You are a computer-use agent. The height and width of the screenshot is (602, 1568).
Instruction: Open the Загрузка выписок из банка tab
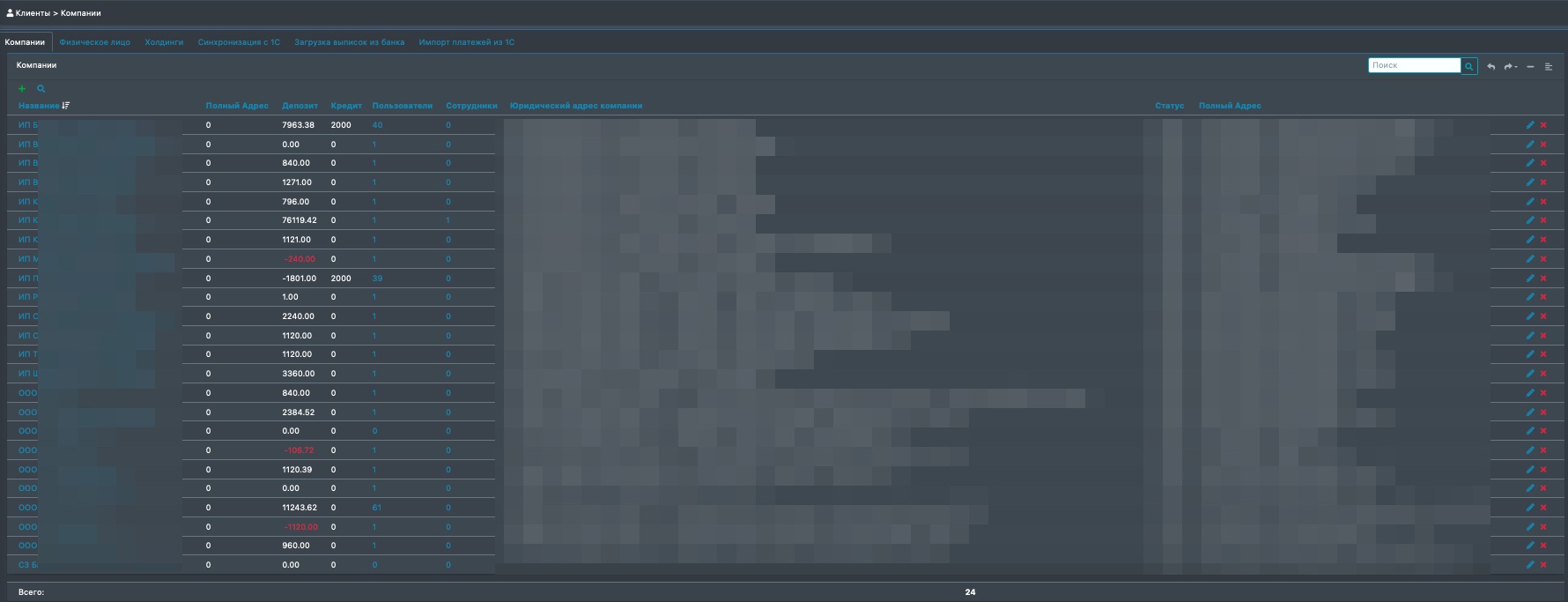coord(350,42)
